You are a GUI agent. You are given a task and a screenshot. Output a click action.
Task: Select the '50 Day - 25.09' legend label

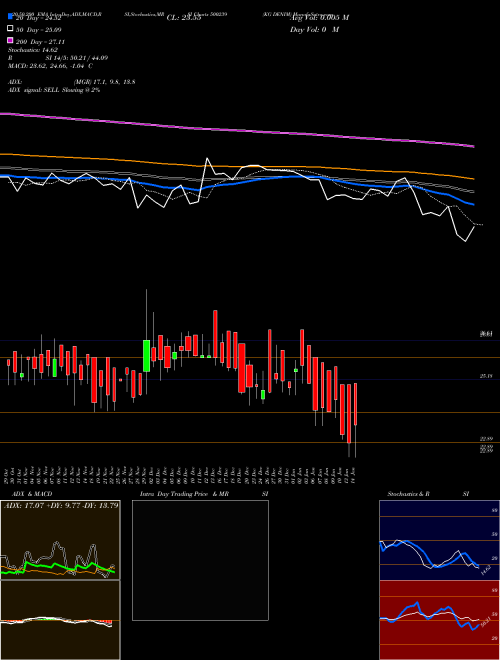39,30
